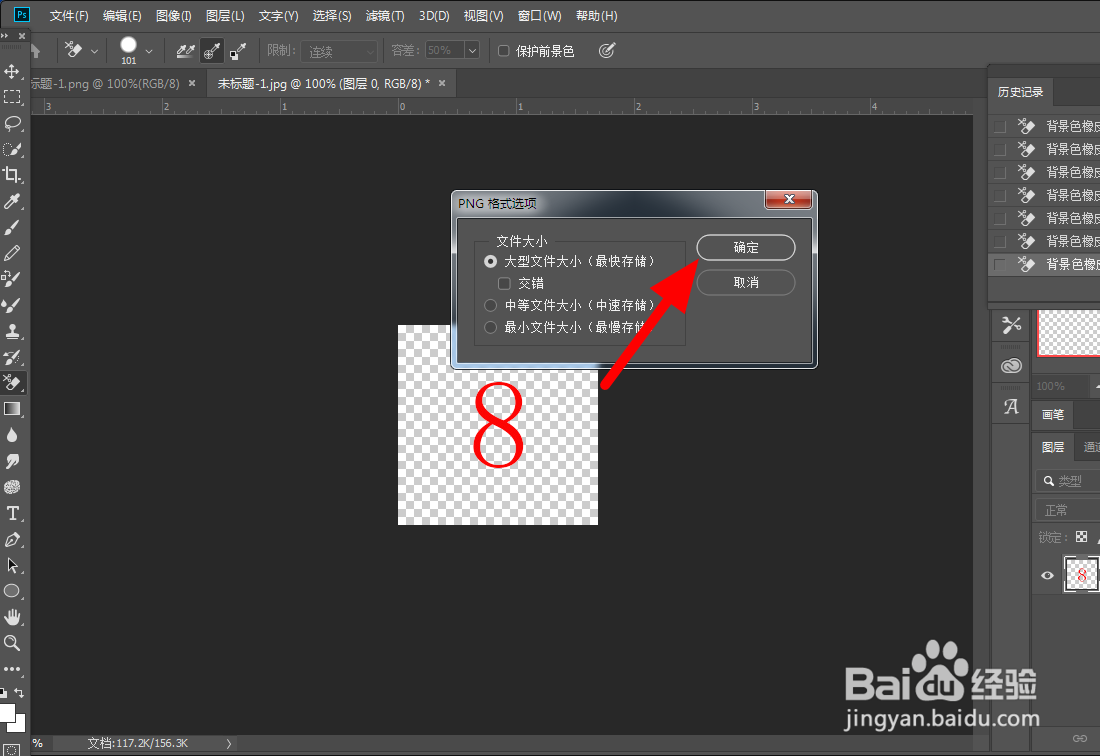Screen dimensions: 1100x756
Task: Check the 交错 interlace checkbox
Action: (504, 283)
